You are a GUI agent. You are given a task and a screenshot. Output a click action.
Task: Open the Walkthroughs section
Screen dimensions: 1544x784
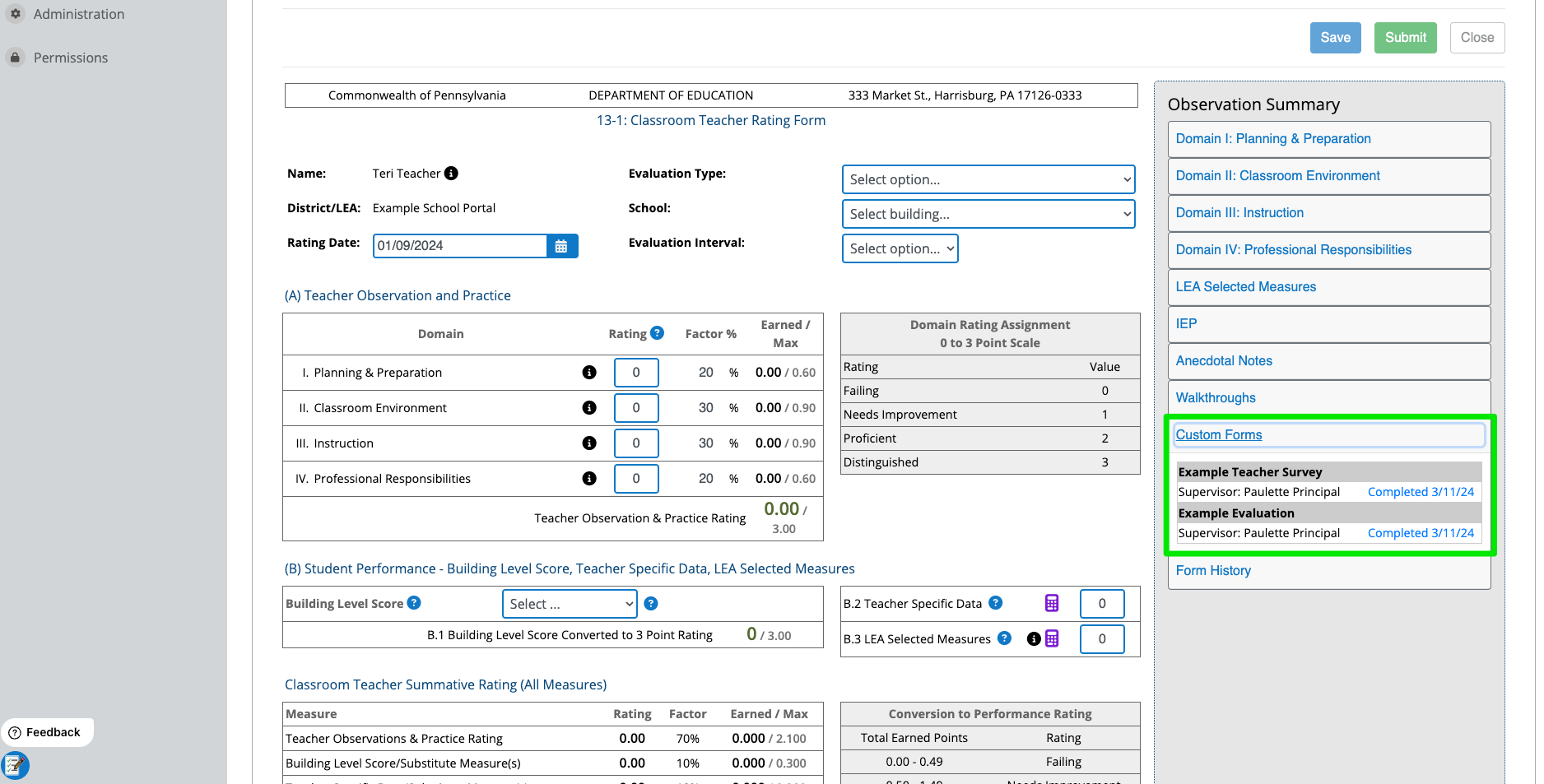point(1329,398)
